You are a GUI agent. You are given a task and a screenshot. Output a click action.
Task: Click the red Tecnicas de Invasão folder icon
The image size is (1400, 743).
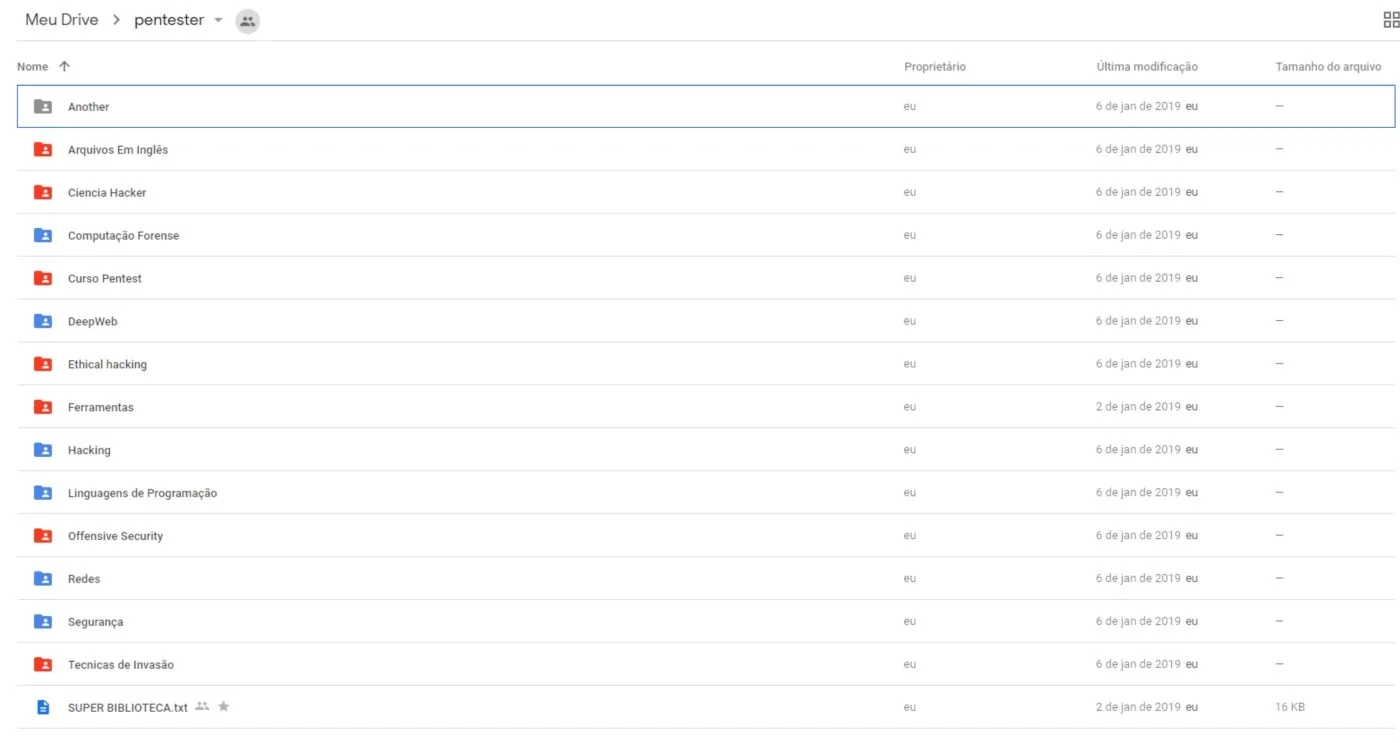[x=43, y=664]
